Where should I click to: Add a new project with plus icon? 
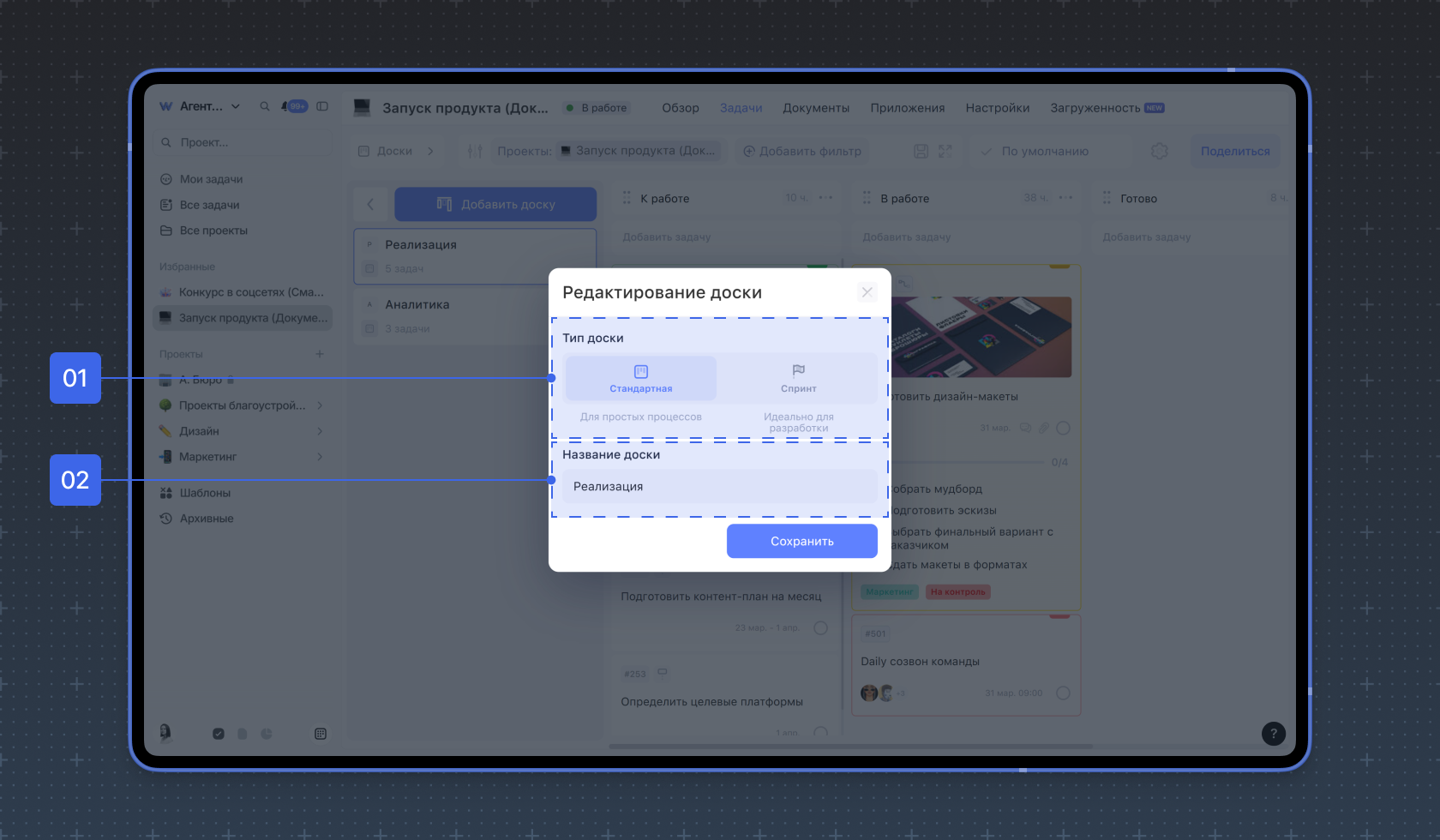click(x=319, y=354)
